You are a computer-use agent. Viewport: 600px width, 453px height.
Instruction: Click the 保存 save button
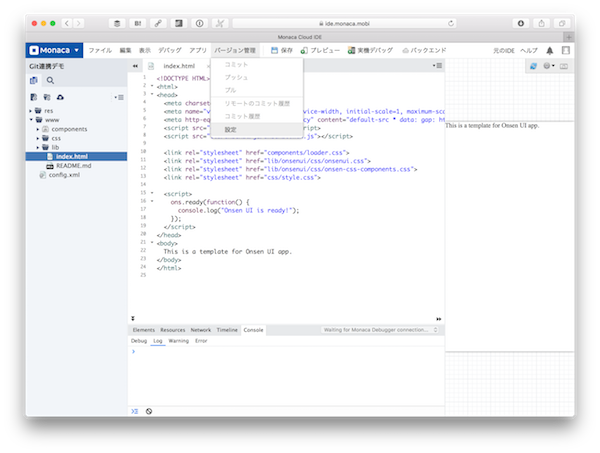point(282,50)
